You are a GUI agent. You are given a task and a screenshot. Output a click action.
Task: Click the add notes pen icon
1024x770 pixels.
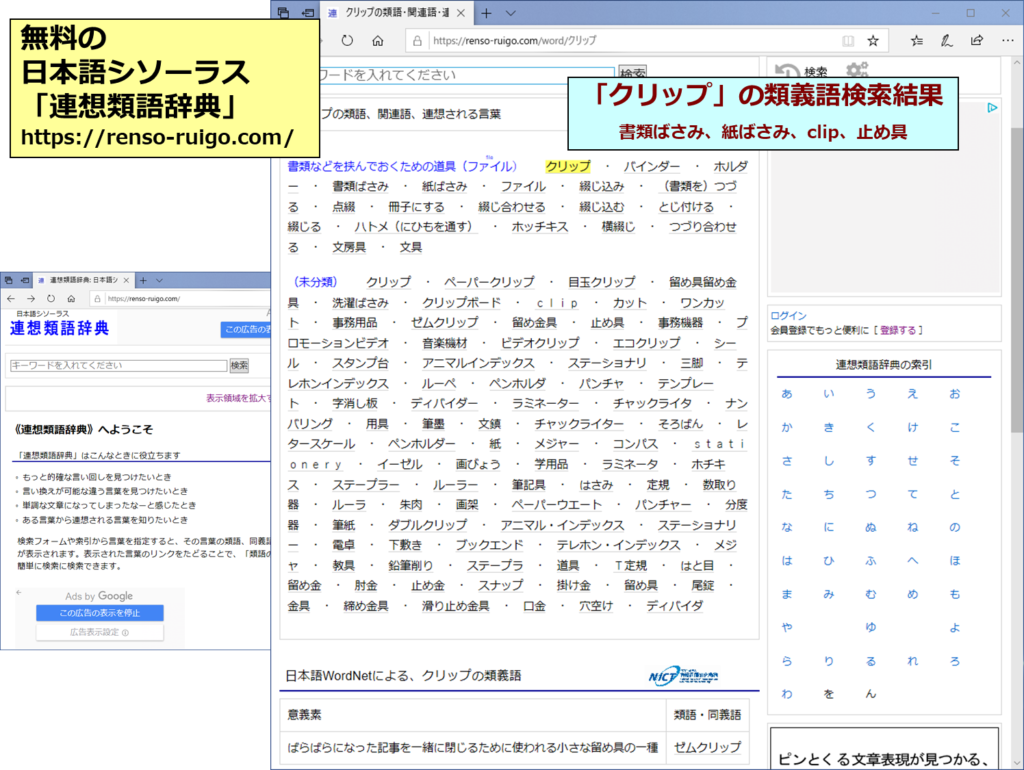[946, 41]
